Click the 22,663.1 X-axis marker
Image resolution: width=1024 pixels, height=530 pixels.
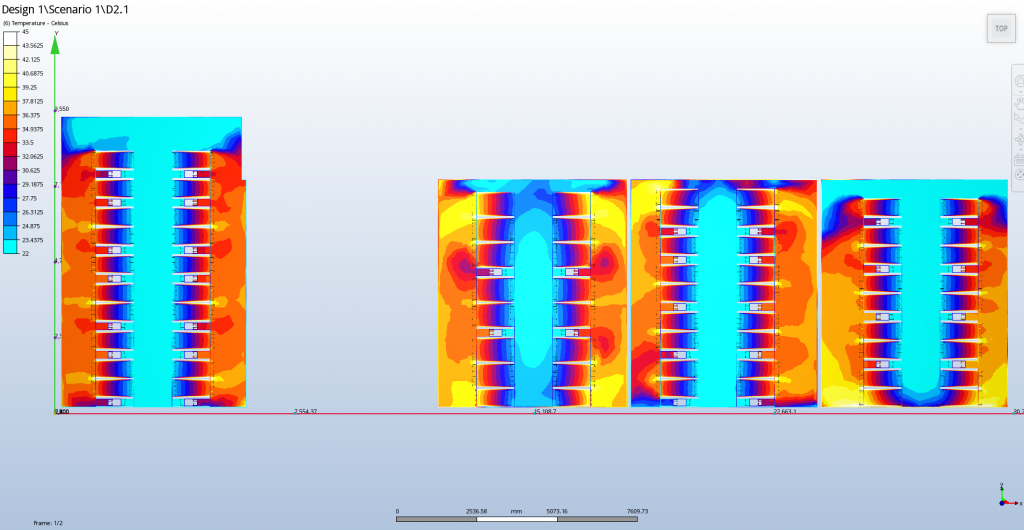coord(786,411)
